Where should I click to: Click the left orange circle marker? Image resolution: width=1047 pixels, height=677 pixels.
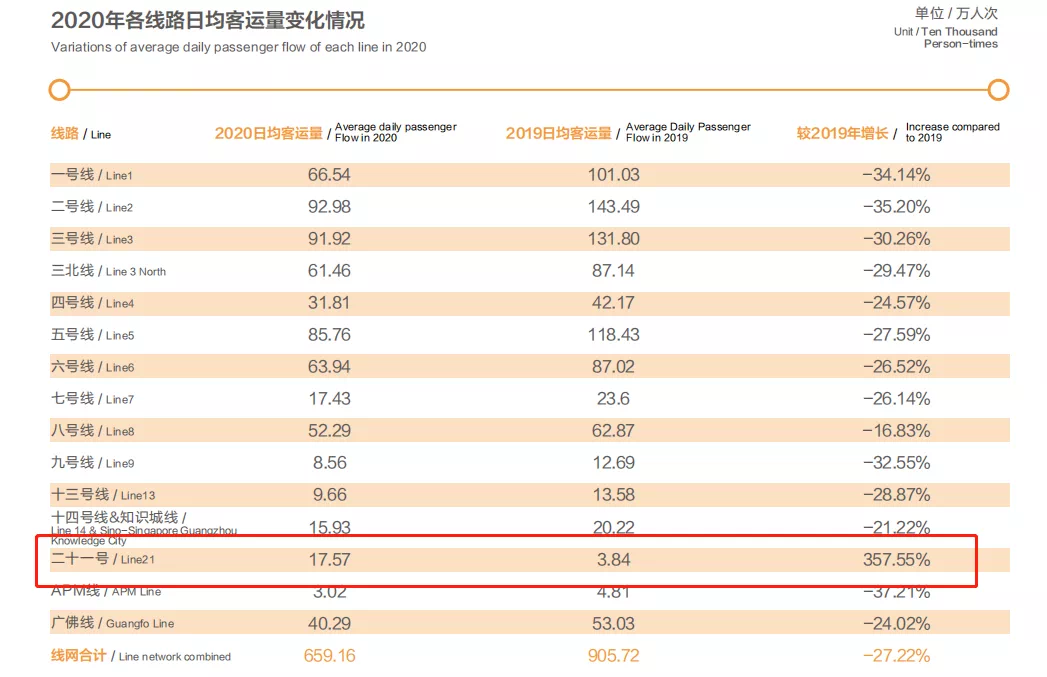tap(59, 89)
